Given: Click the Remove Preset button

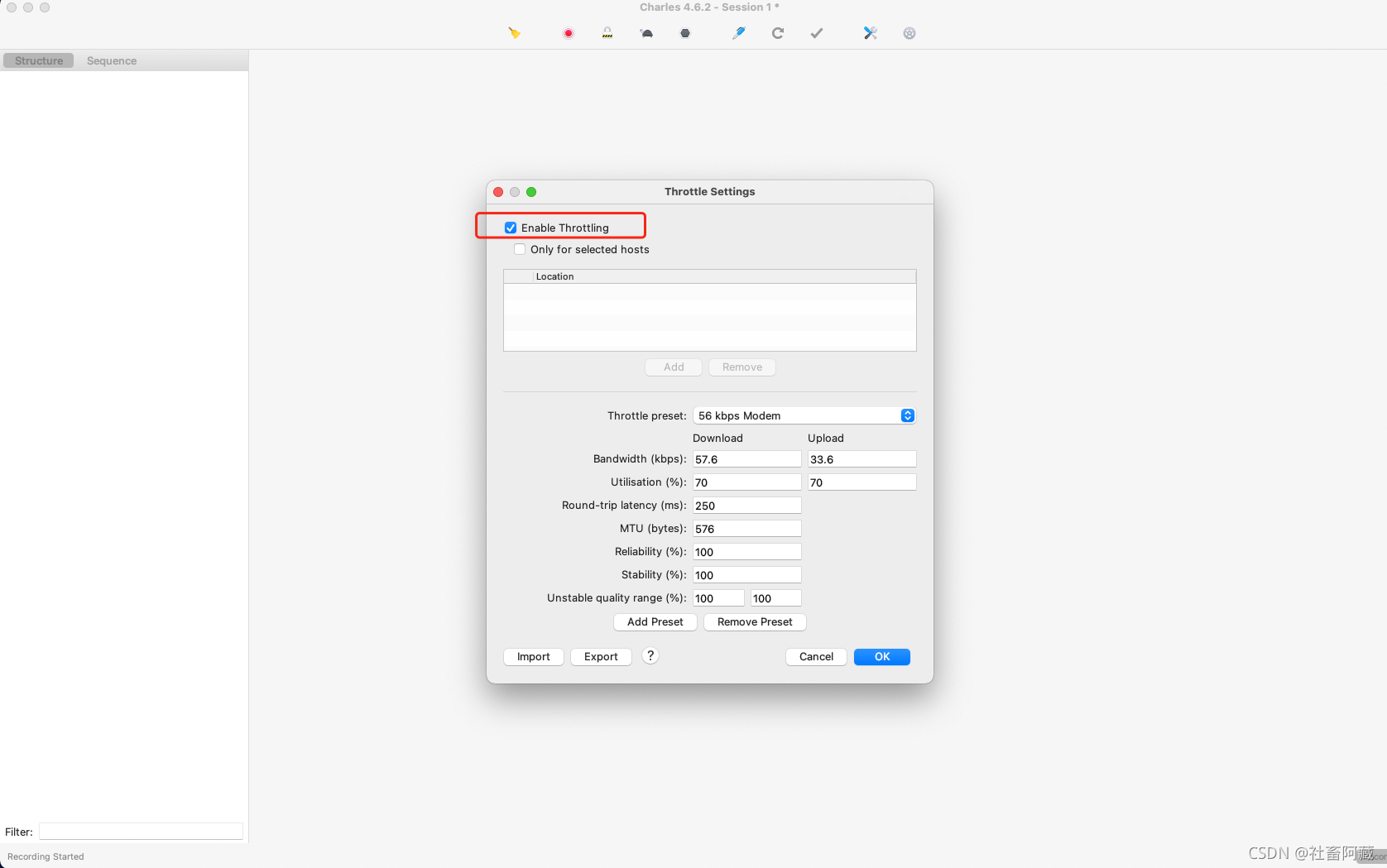Looking at the screenshot, I should (755, 621).
